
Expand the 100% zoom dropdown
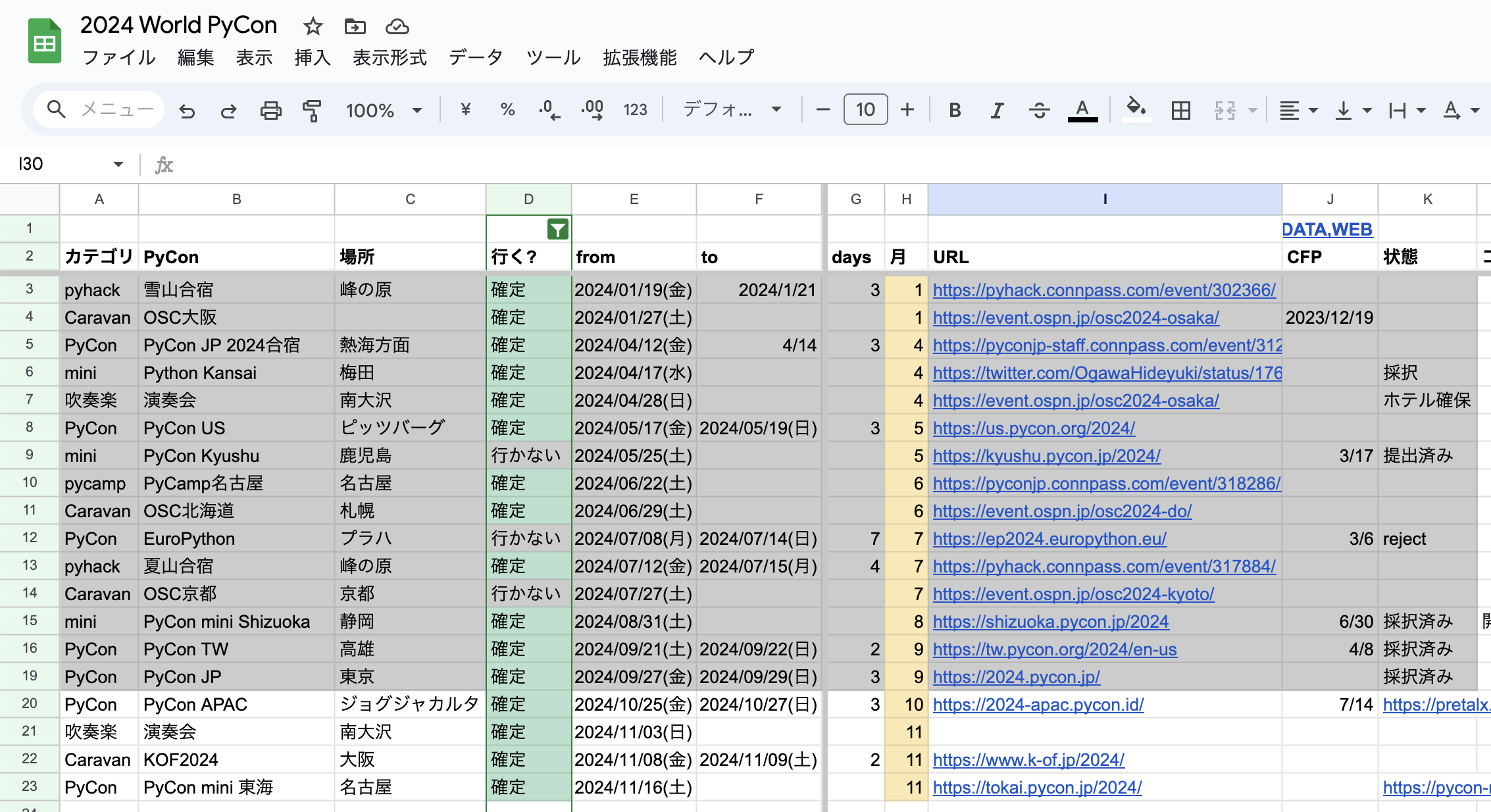tap(384, 111)
